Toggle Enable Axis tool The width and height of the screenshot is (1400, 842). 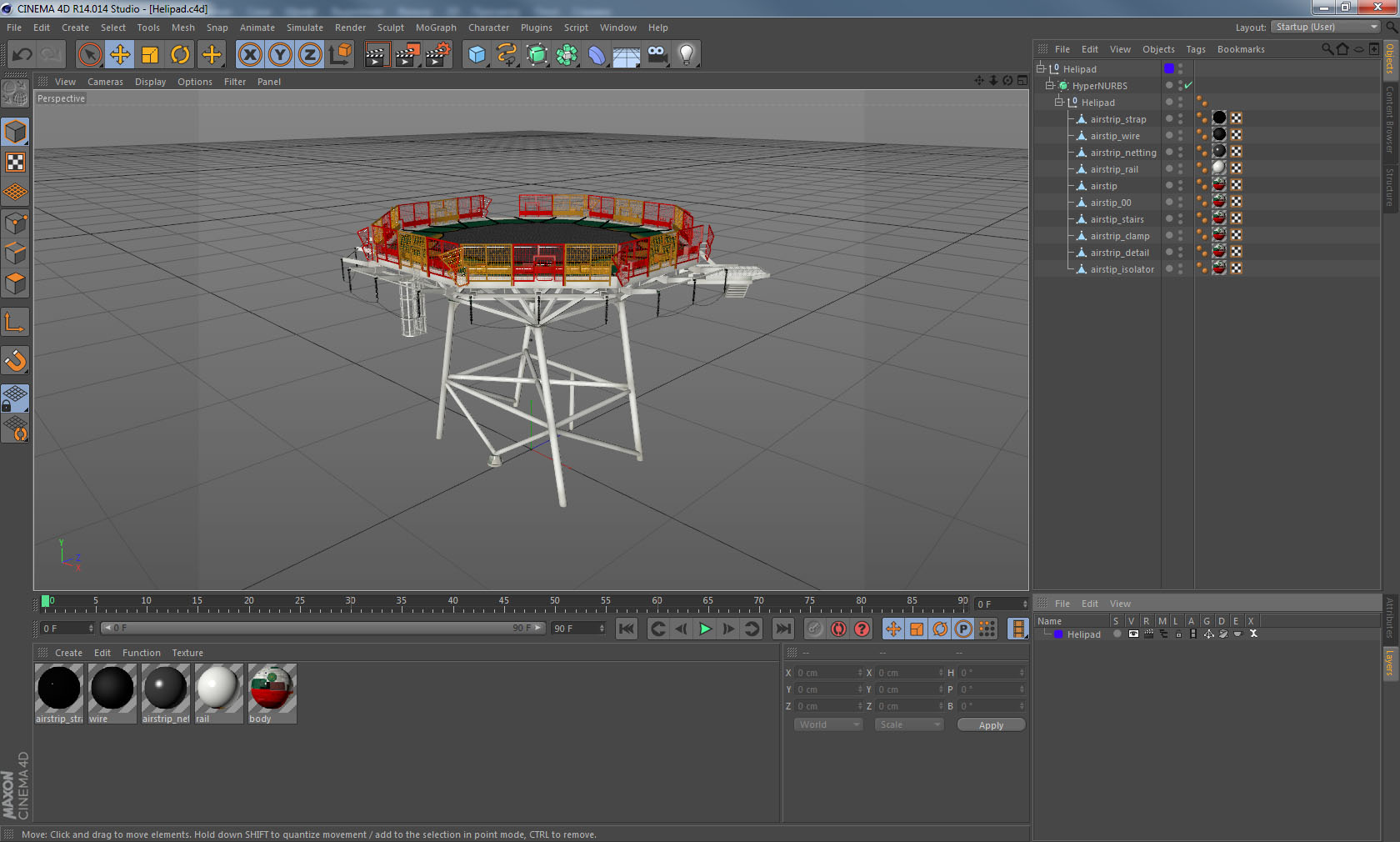(15, 322)
